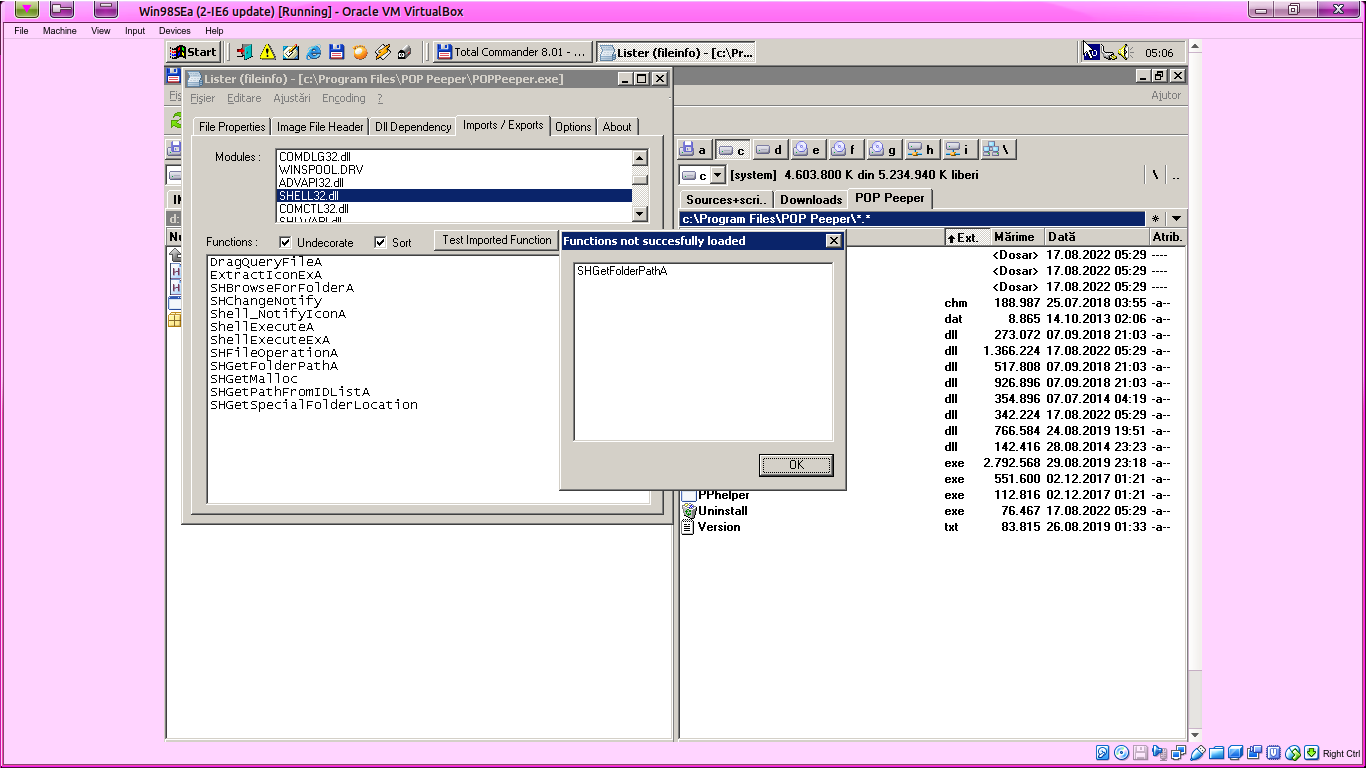
Task: Click the Modules list scroll-down arrow
Action: tap(640, 214)
